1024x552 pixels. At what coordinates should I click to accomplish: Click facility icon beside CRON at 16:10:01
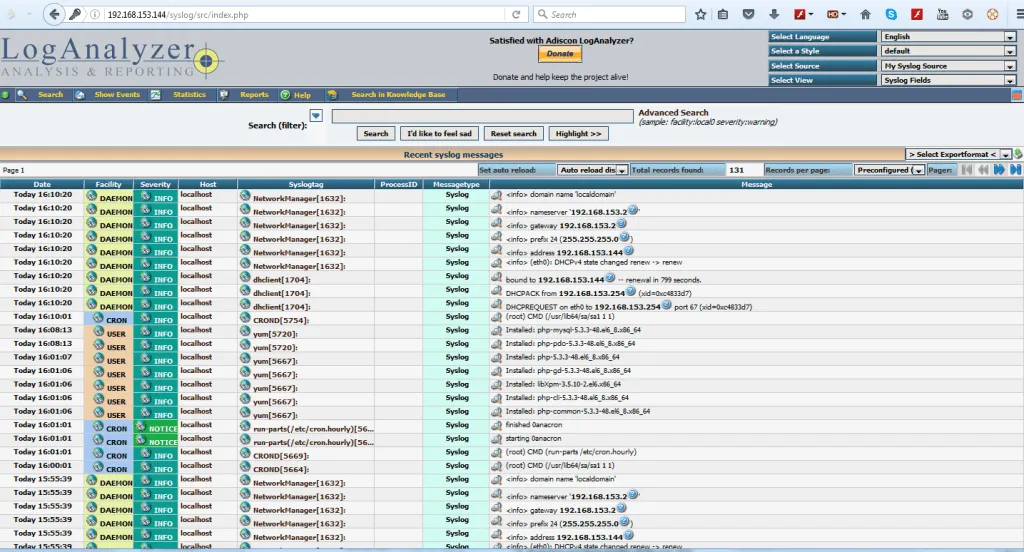tap(98, 318)
